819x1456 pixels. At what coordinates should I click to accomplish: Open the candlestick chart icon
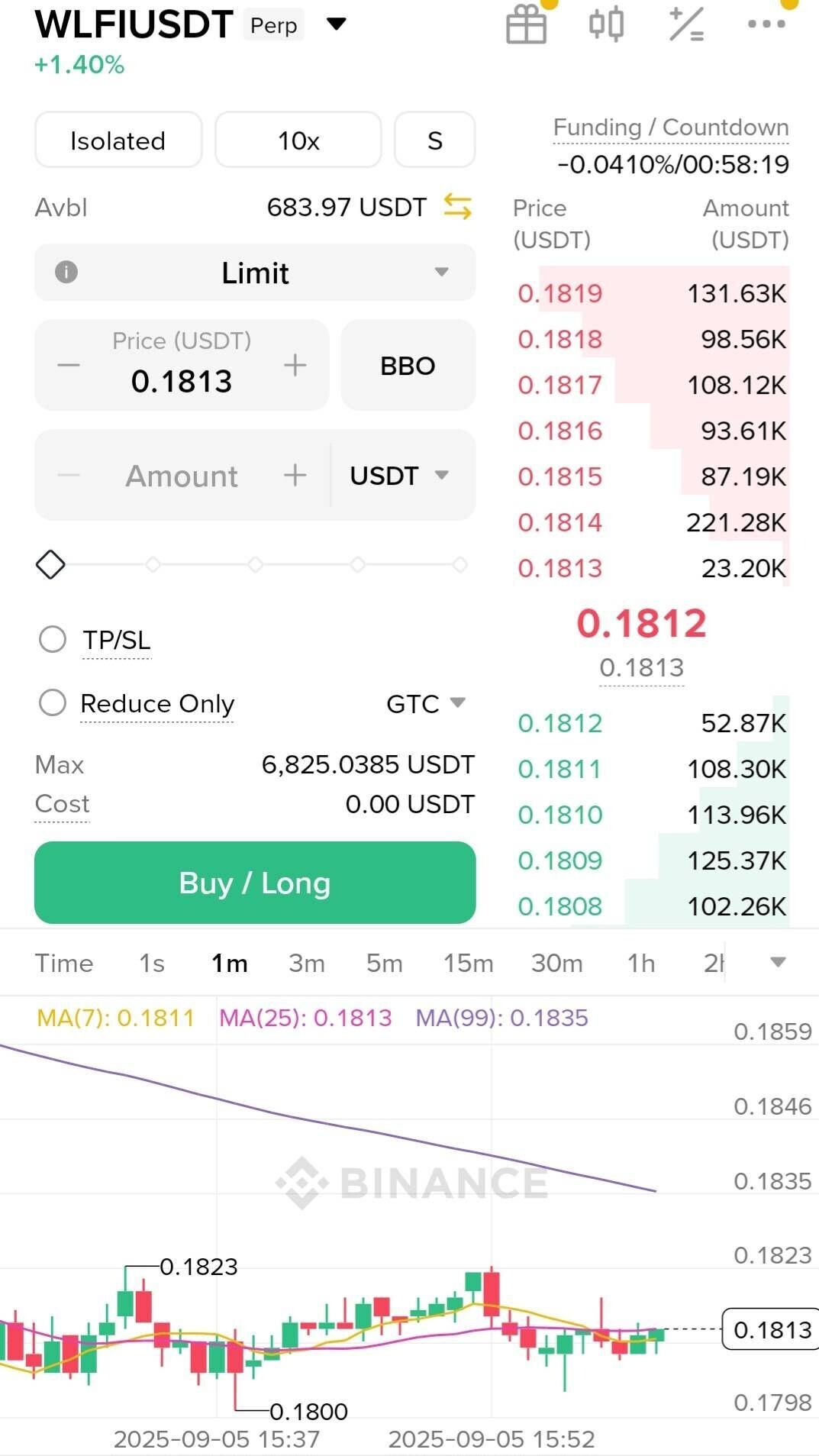pos(607,24)
